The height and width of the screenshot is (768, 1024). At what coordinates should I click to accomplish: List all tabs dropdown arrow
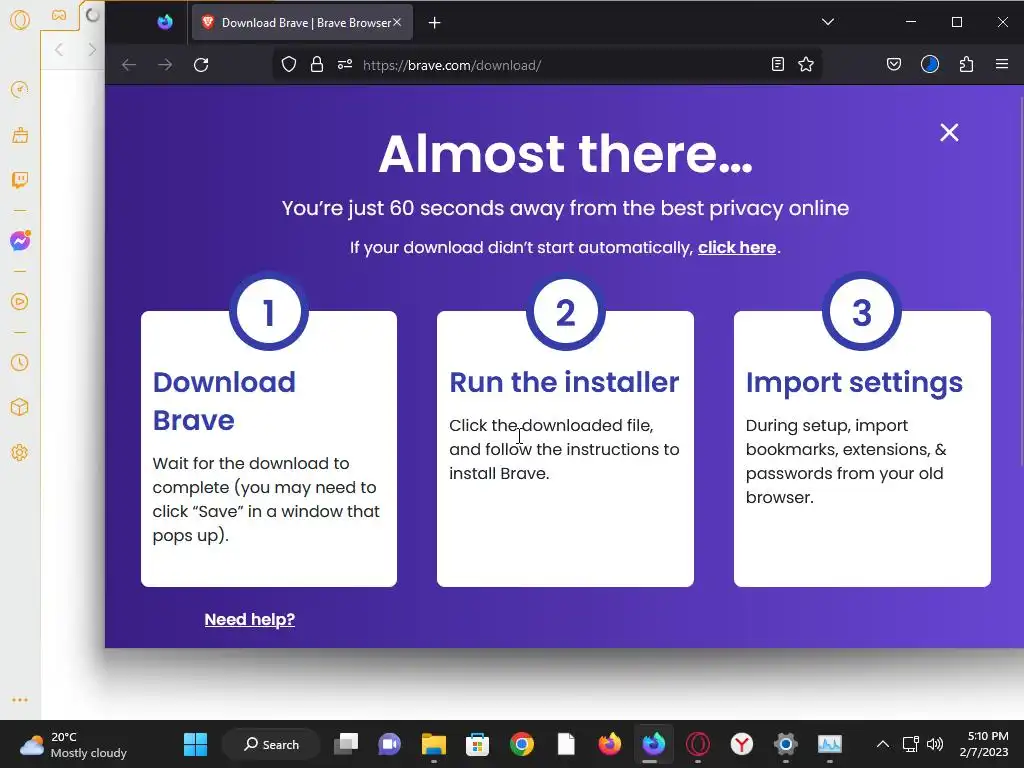827,22
